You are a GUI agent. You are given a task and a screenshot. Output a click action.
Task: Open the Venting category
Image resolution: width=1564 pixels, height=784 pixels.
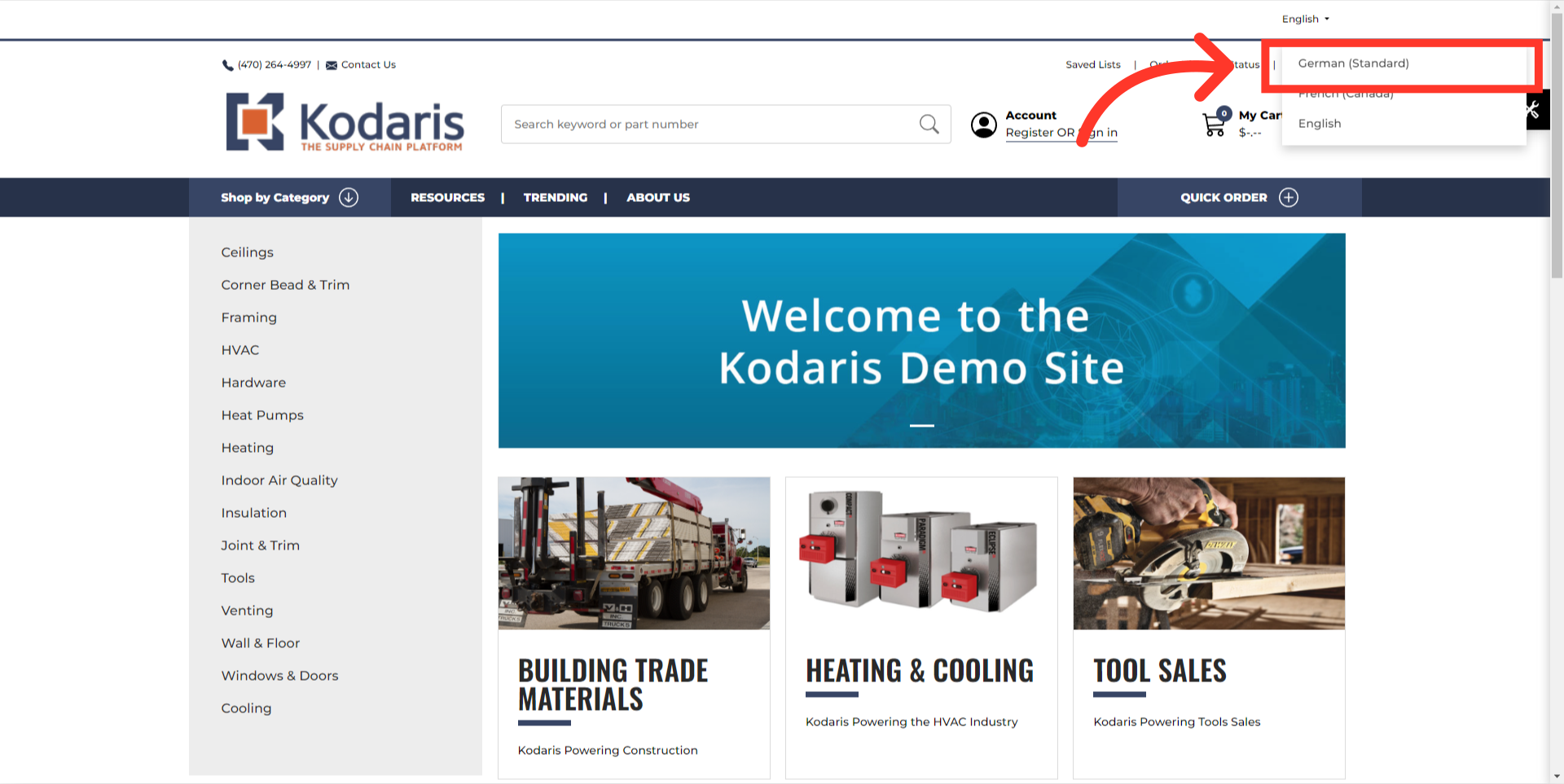(248, 611)
